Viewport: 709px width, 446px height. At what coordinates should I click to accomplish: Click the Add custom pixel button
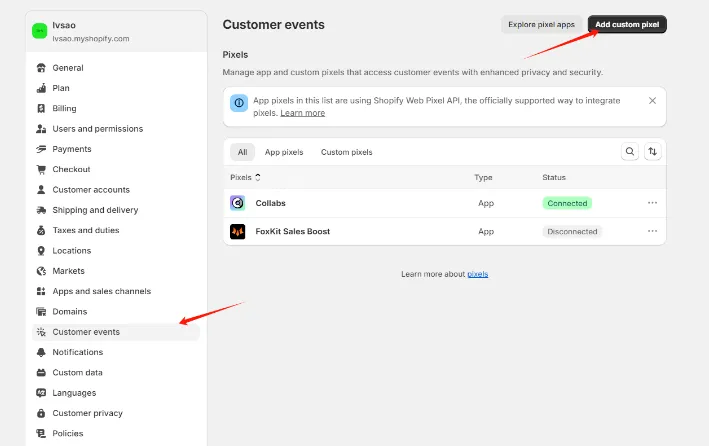[x=627, y=24]
